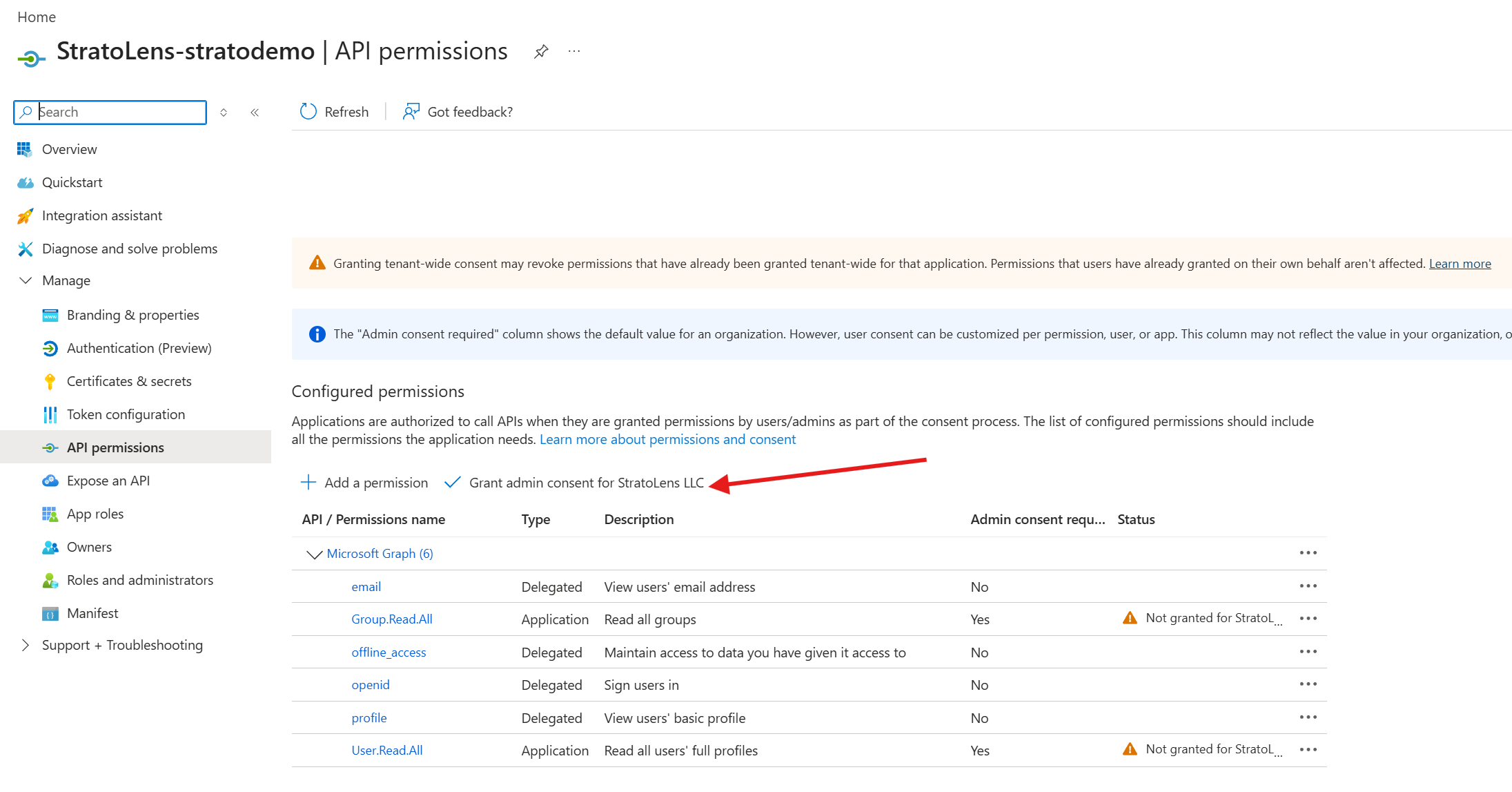Click the Branding & properties icon

pos(50,316)
